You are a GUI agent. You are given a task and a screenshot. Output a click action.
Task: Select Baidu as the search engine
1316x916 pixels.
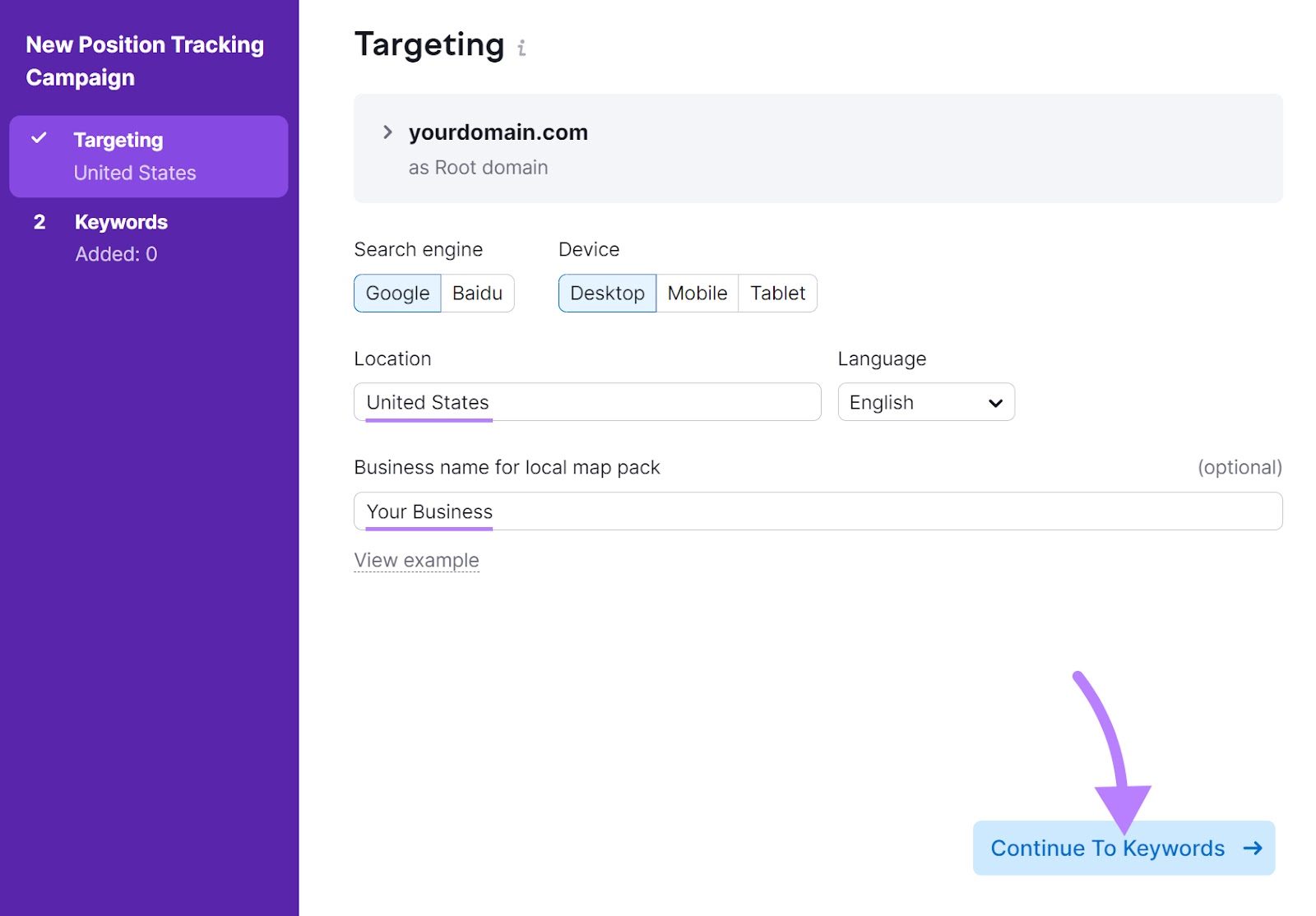click(478, 293)
